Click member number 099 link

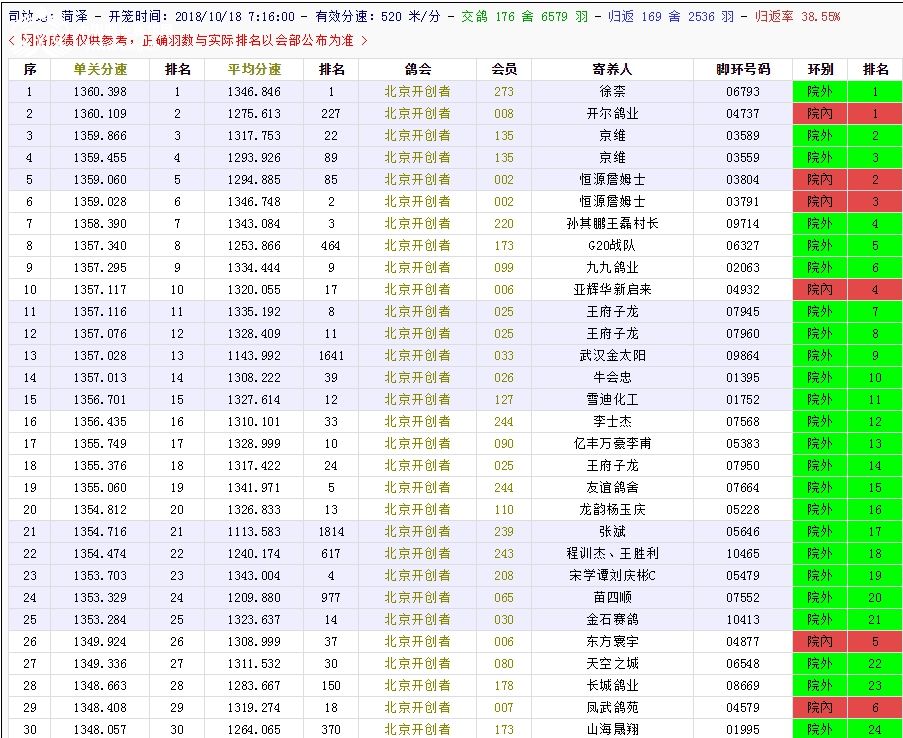tap(504, 268)
